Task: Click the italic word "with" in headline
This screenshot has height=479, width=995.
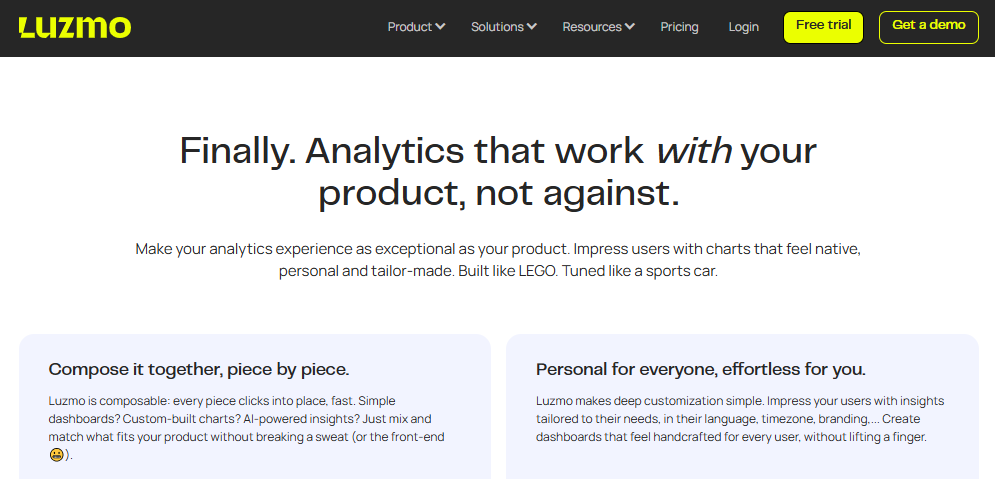Action: pos(693,151)
